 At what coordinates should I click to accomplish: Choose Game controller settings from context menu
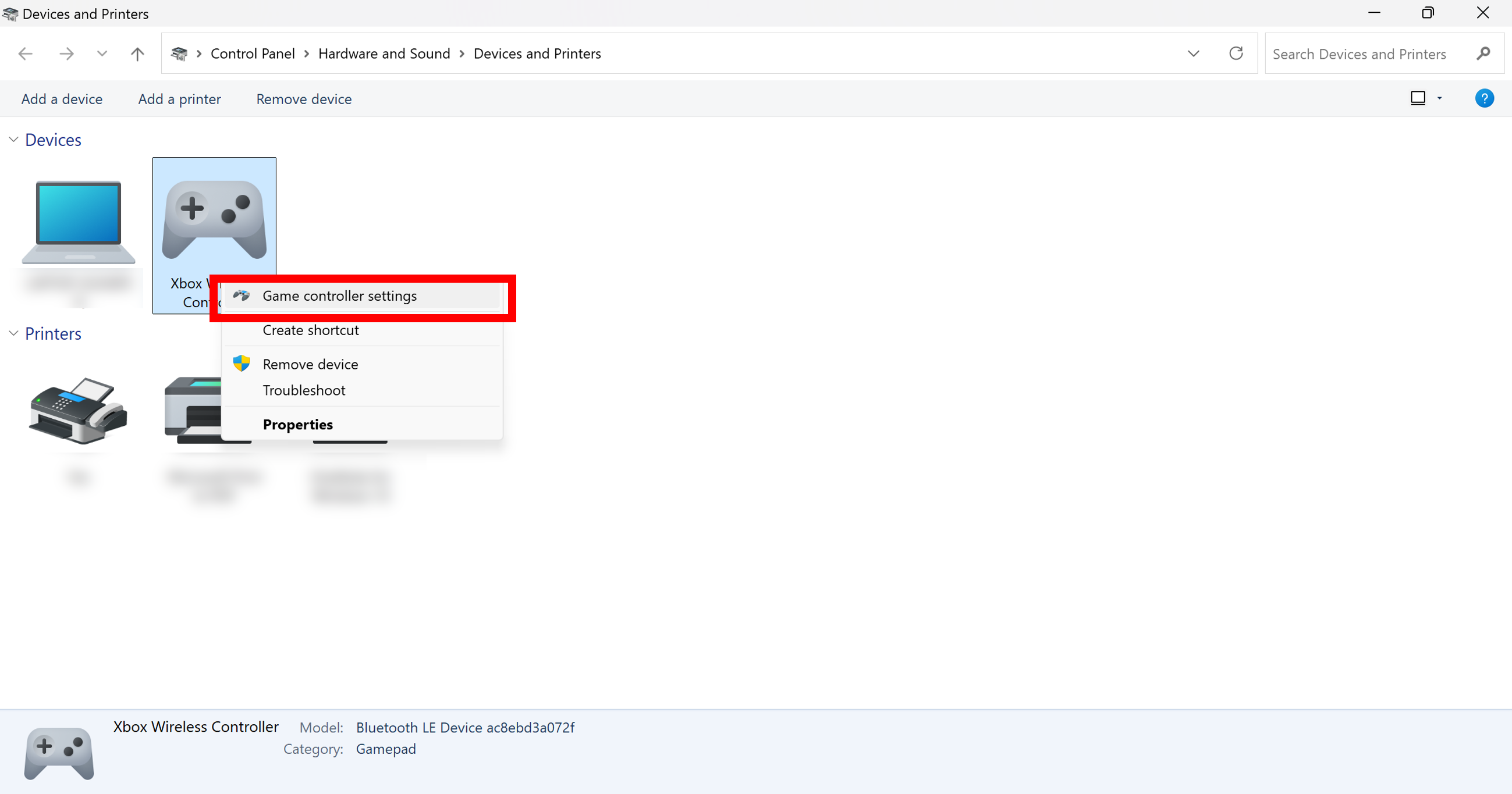click(x=339, y=296)
